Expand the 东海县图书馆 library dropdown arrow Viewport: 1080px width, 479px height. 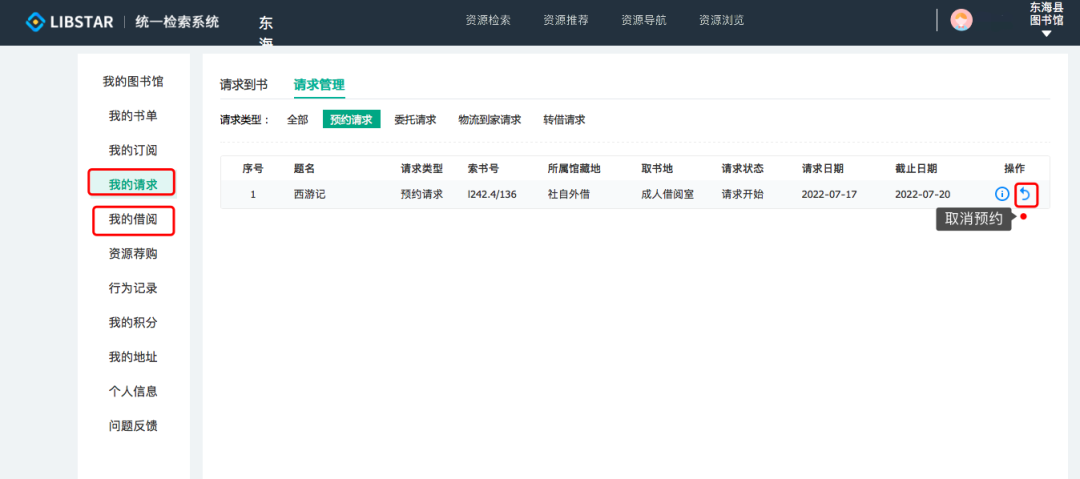pos(1046,34)
